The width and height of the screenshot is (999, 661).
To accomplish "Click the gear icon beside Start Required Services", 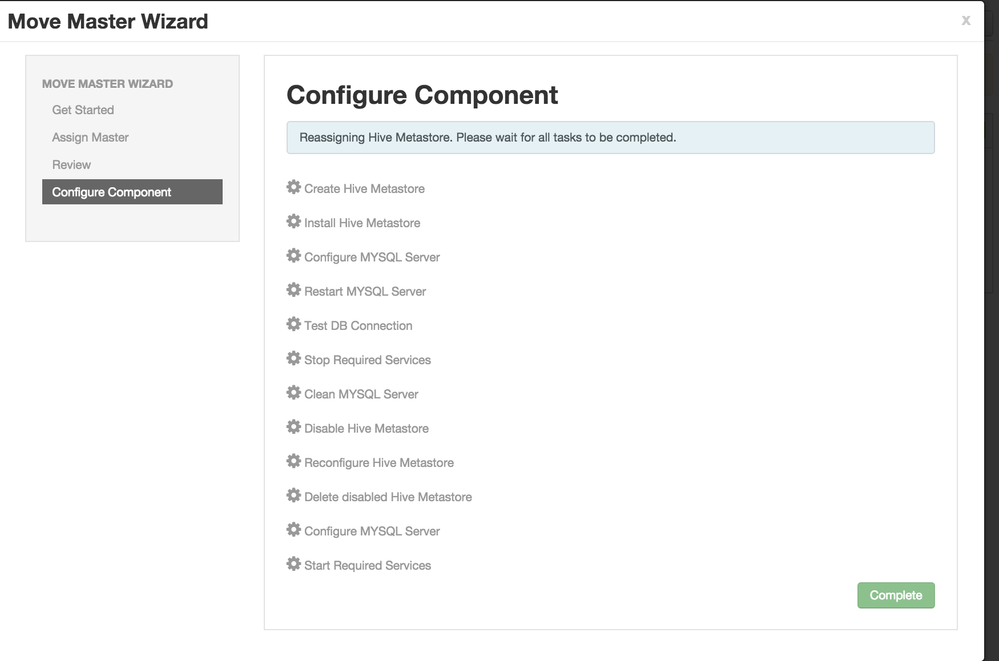I will click(x=293, y=564).
